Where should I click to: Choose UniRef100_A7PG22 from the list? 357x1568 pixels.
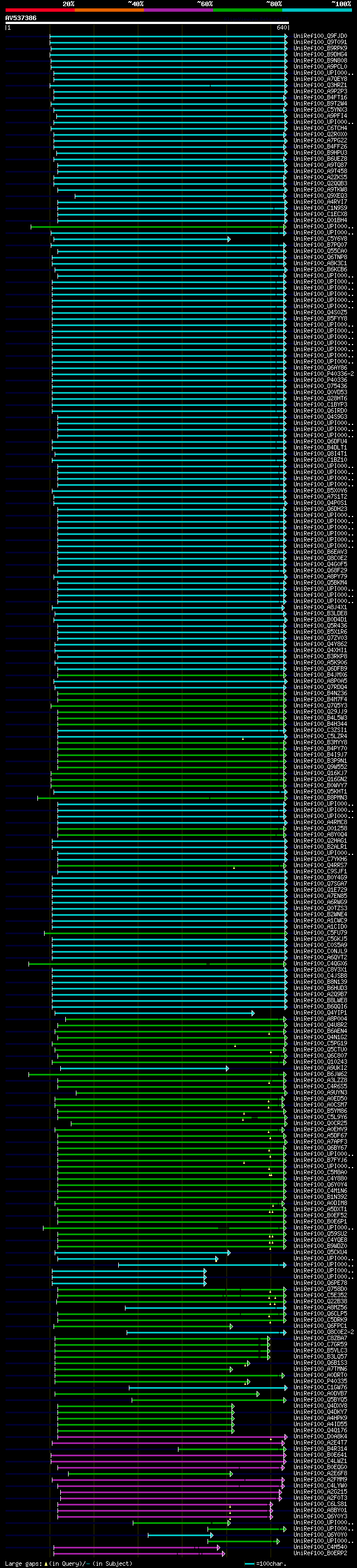[x=321, y=140]
